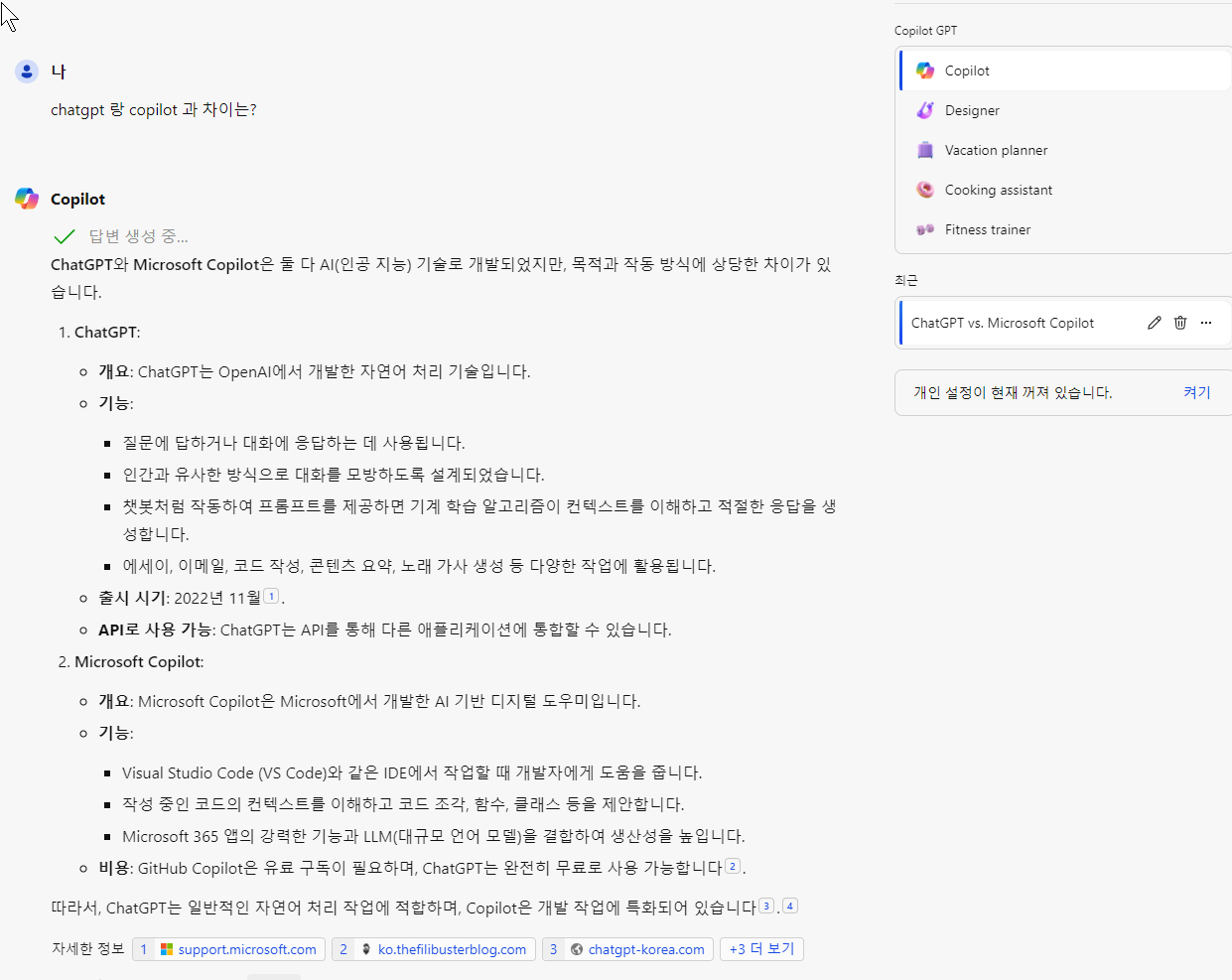Viewport: 1232px width, 980px height.
Task: Select the Copilot GPT entry
Action: (1065, 70)
